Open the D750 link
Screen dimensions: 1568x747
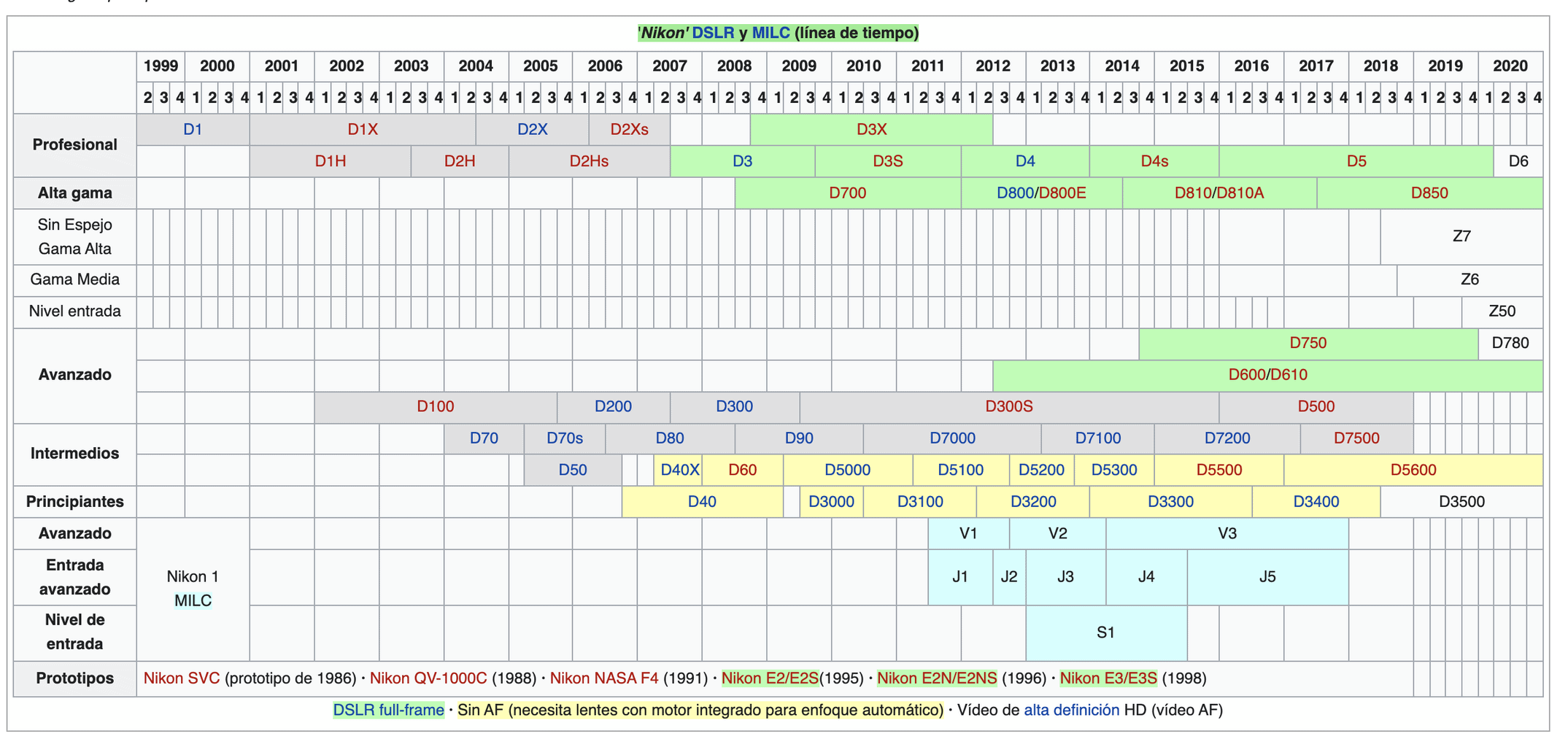tap(1308, 344)
